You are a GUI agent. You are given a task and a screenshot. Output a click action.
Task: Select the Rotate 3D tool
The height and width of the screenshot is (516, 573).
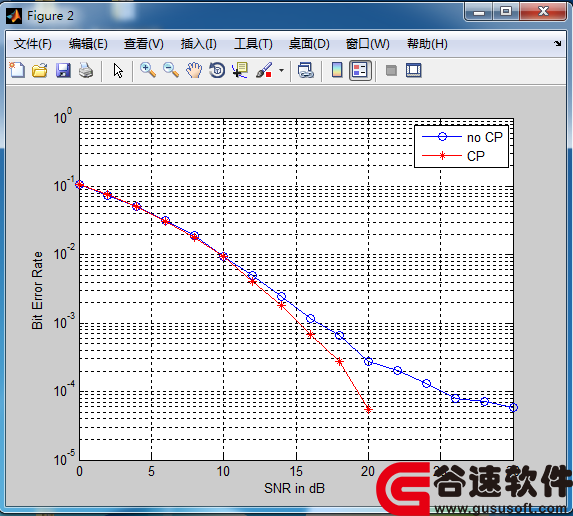(217, 70)
